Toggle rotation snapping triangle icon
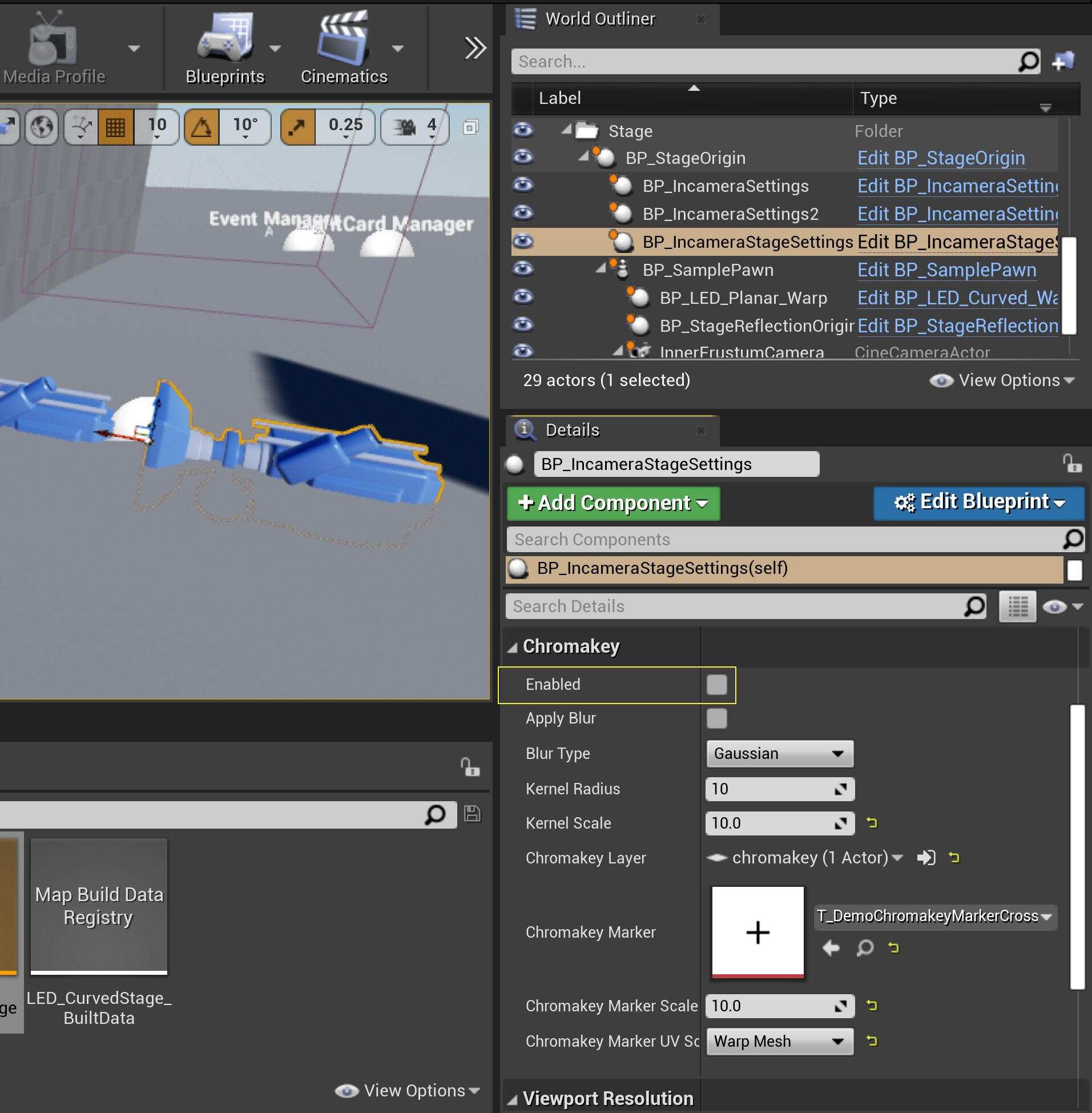1092x1113 pixels. pos(202,127)
